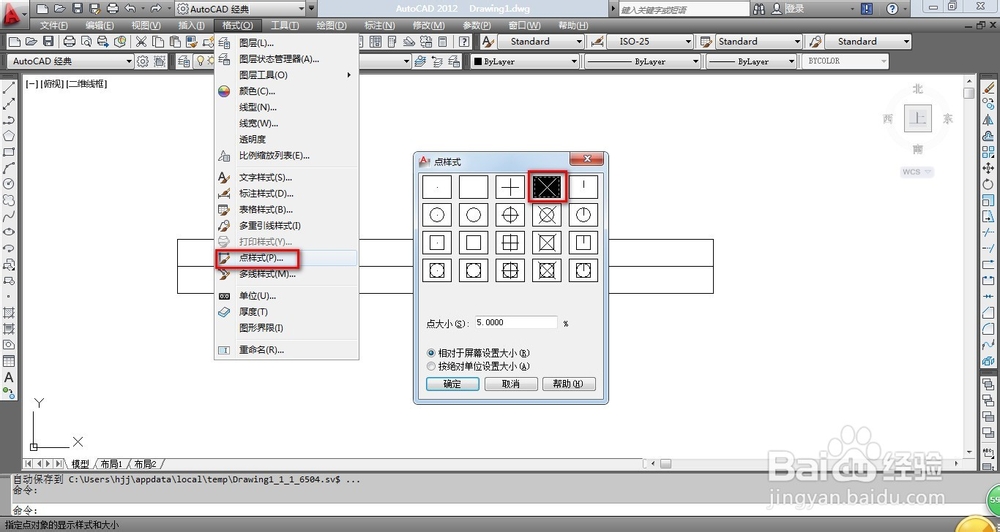Choose X-shaped highlighted point style
The width and height of the screenshot is (1000, 532).
[547, 187]
